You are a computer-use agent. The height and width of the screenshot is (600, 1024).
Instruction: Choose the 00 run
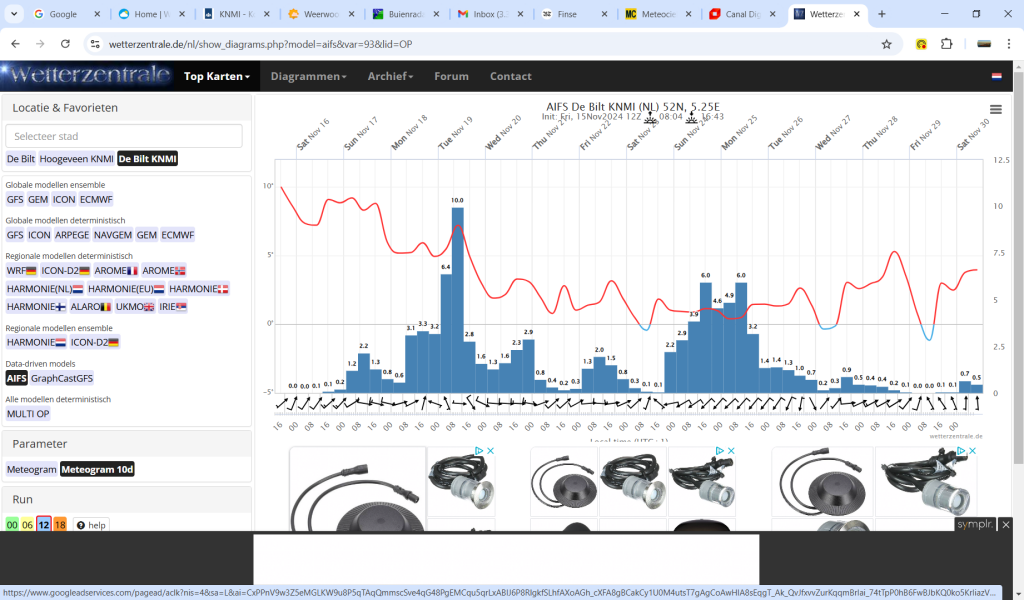tap(12, 525)
